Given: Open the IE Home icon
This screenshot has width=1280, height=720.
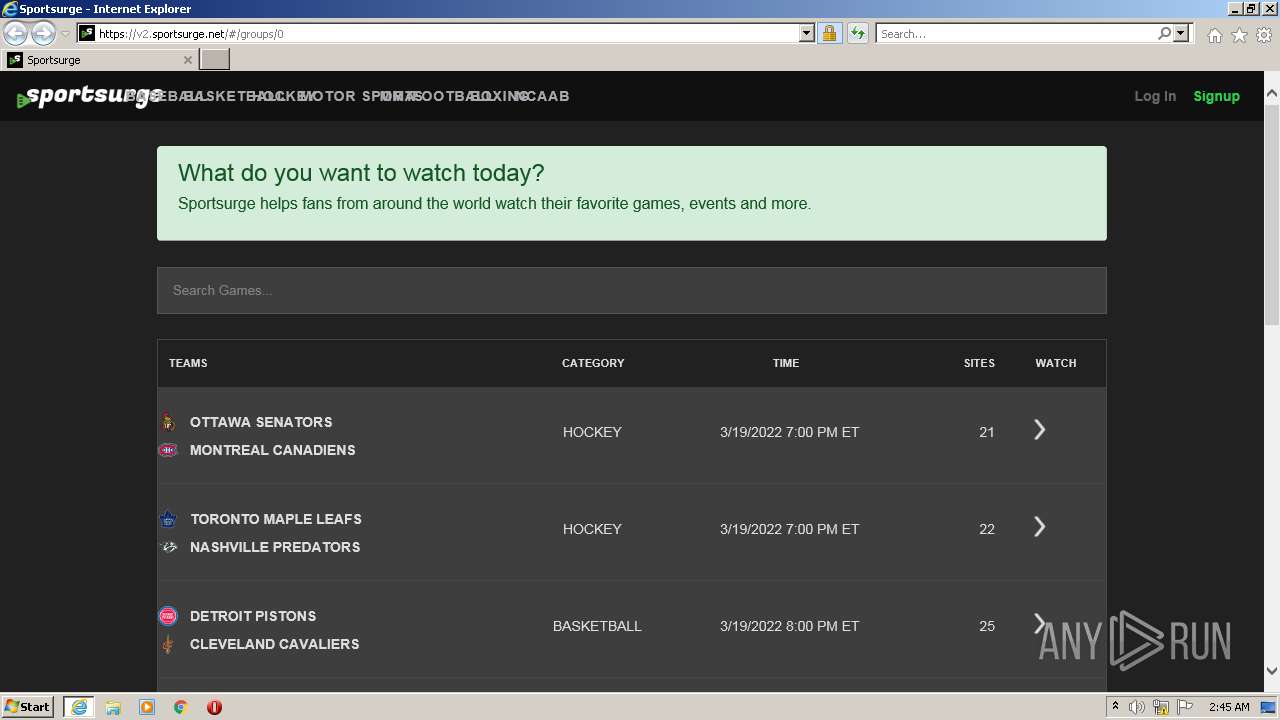Looking at the screenshot, I should click(x=1214, y=35).
